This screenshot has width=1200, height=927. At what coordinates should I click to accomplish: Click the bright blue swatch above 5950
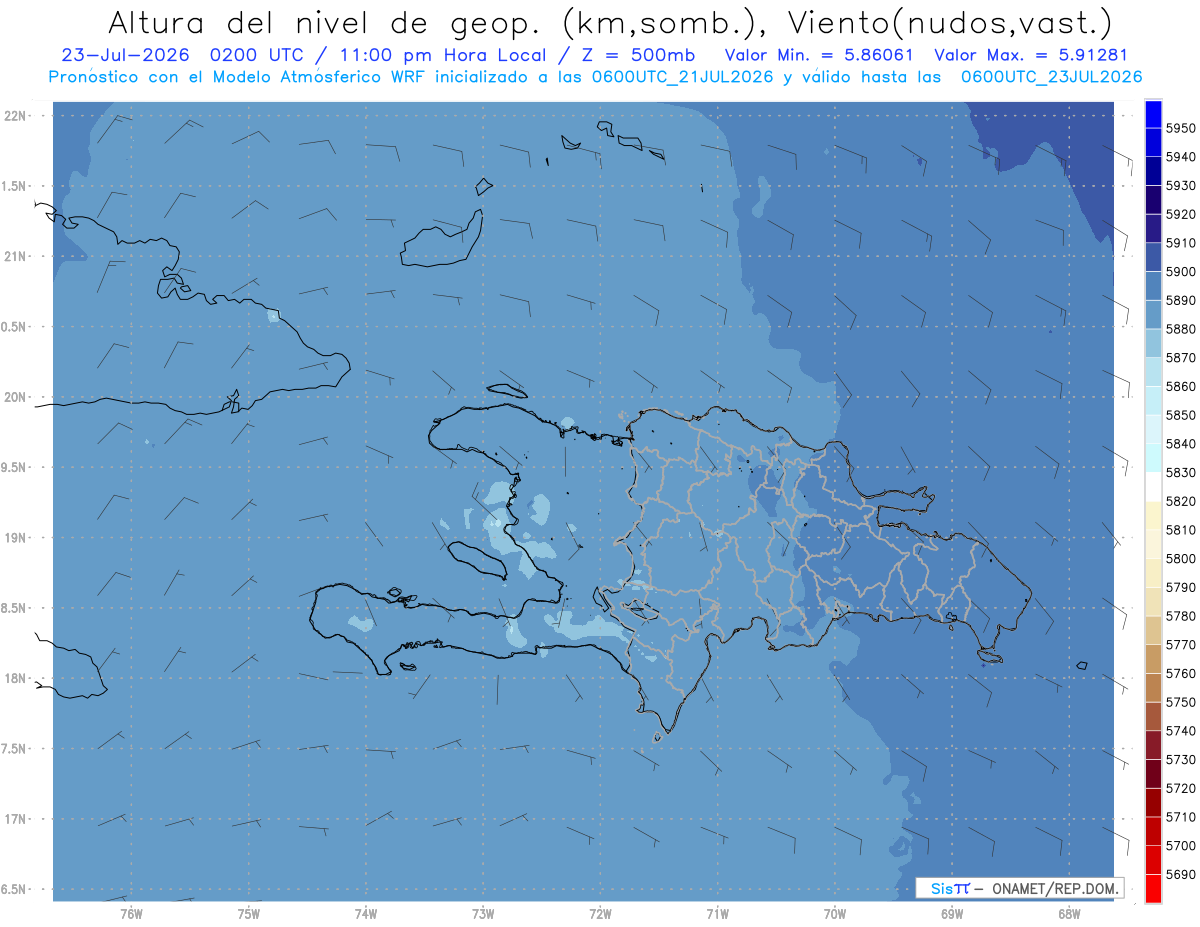[1152, 112]
